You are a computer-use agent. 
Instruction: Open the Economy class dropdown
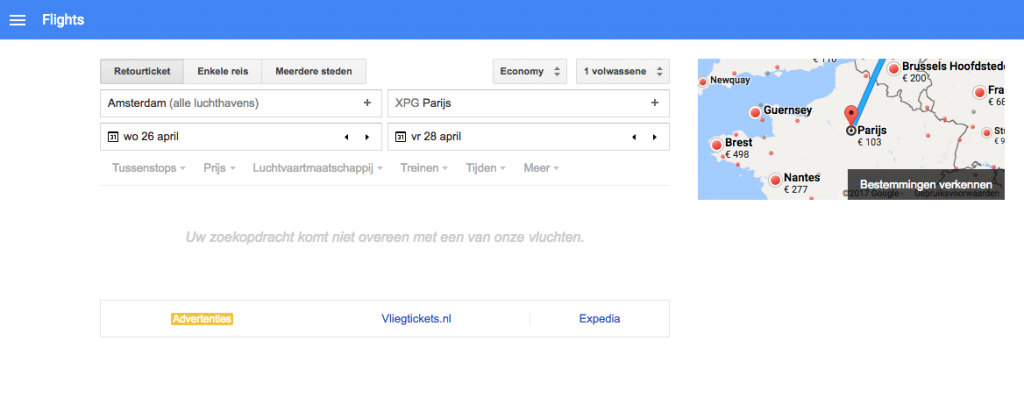click(x=530, y=71)
